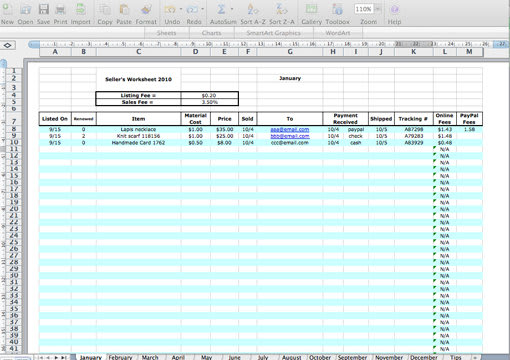Open the SmartArt Graphics gallery tab
Image resolution: width=510 pixels, height=360 pixels.
[x=273, y=33]
